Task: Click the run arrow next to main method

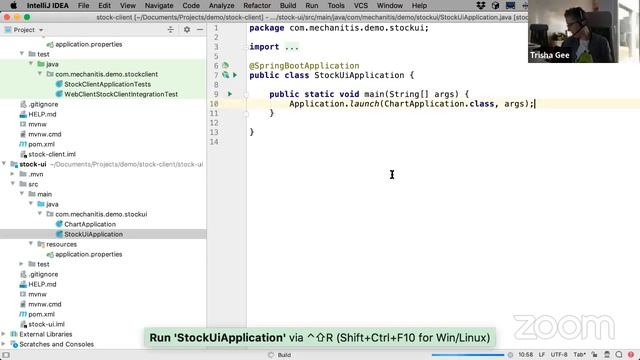Action: point(230,94)
